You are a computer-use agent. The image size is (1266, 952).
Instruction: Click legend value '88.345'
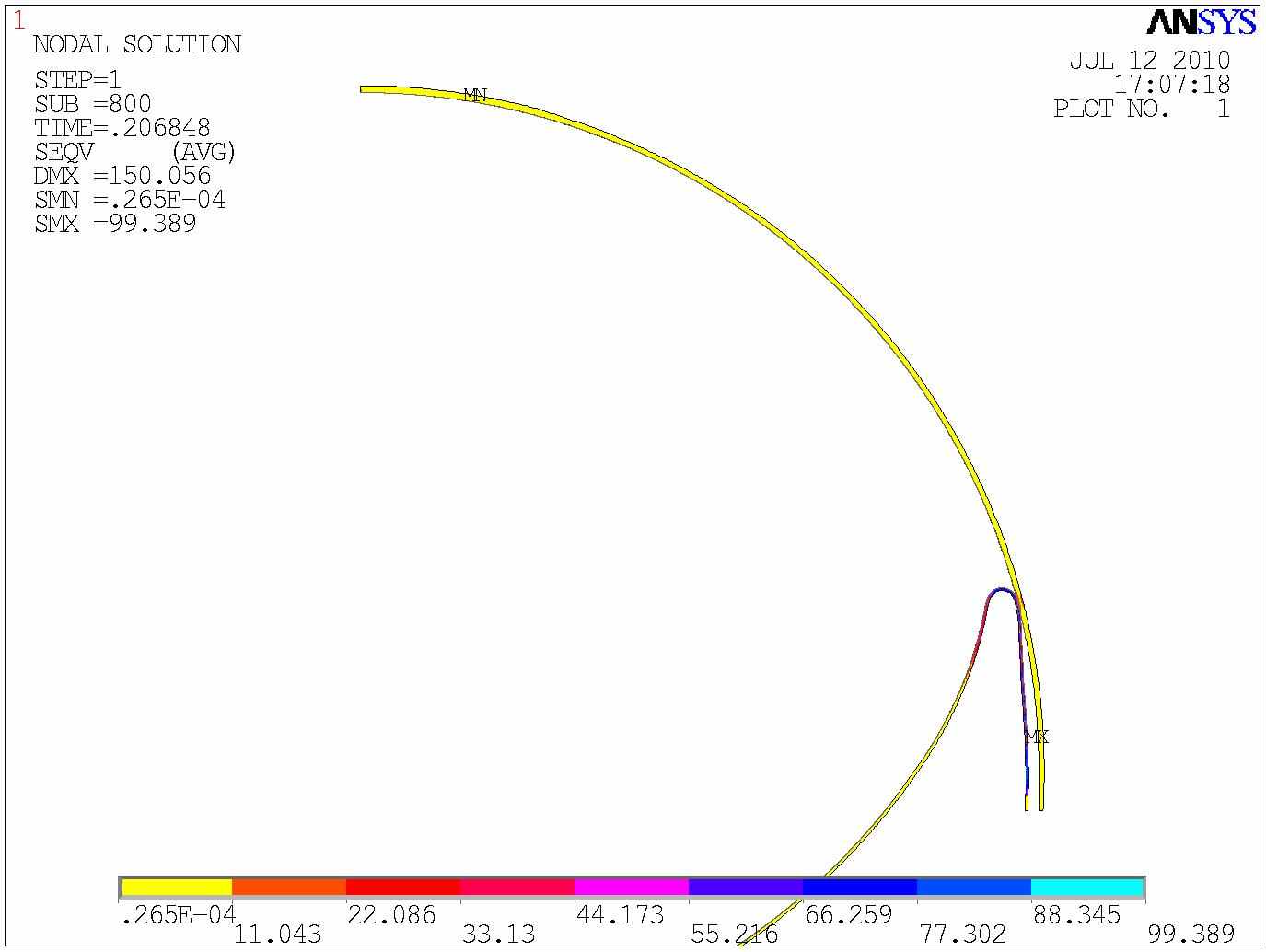(x=1076, y=914)
